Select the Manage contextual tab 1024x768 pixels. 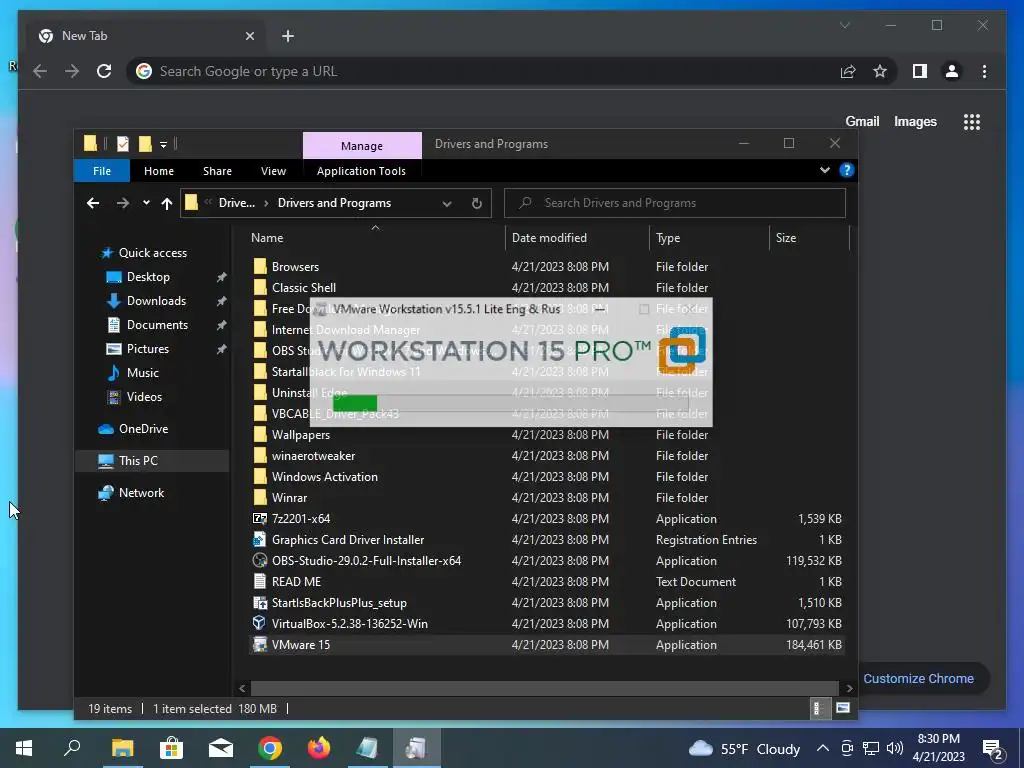(x=362, y=146)
